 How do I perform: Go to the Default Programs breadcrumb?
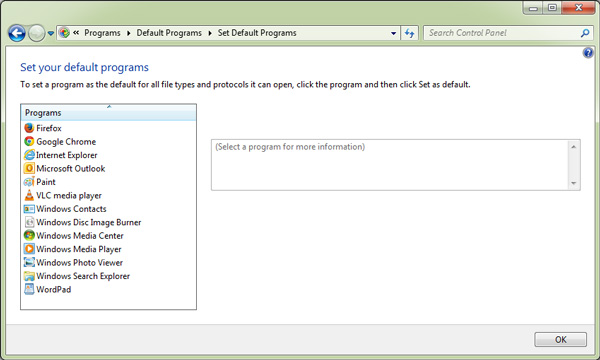(x=169, y=33)
